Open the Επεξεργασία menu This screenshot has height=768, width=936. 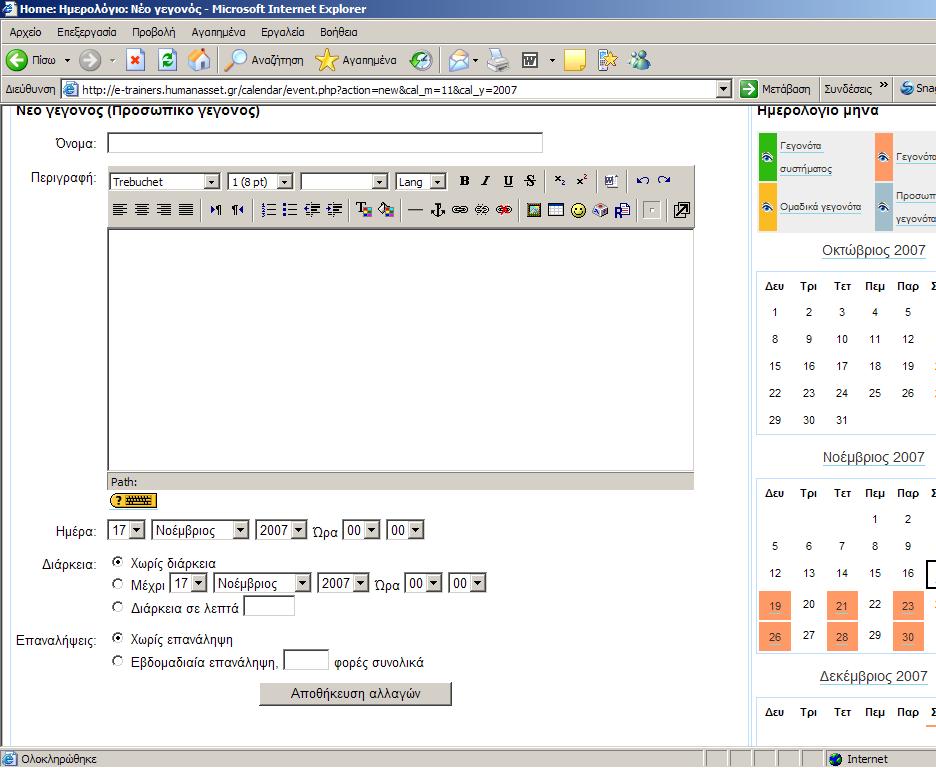[x=87, y=32]
